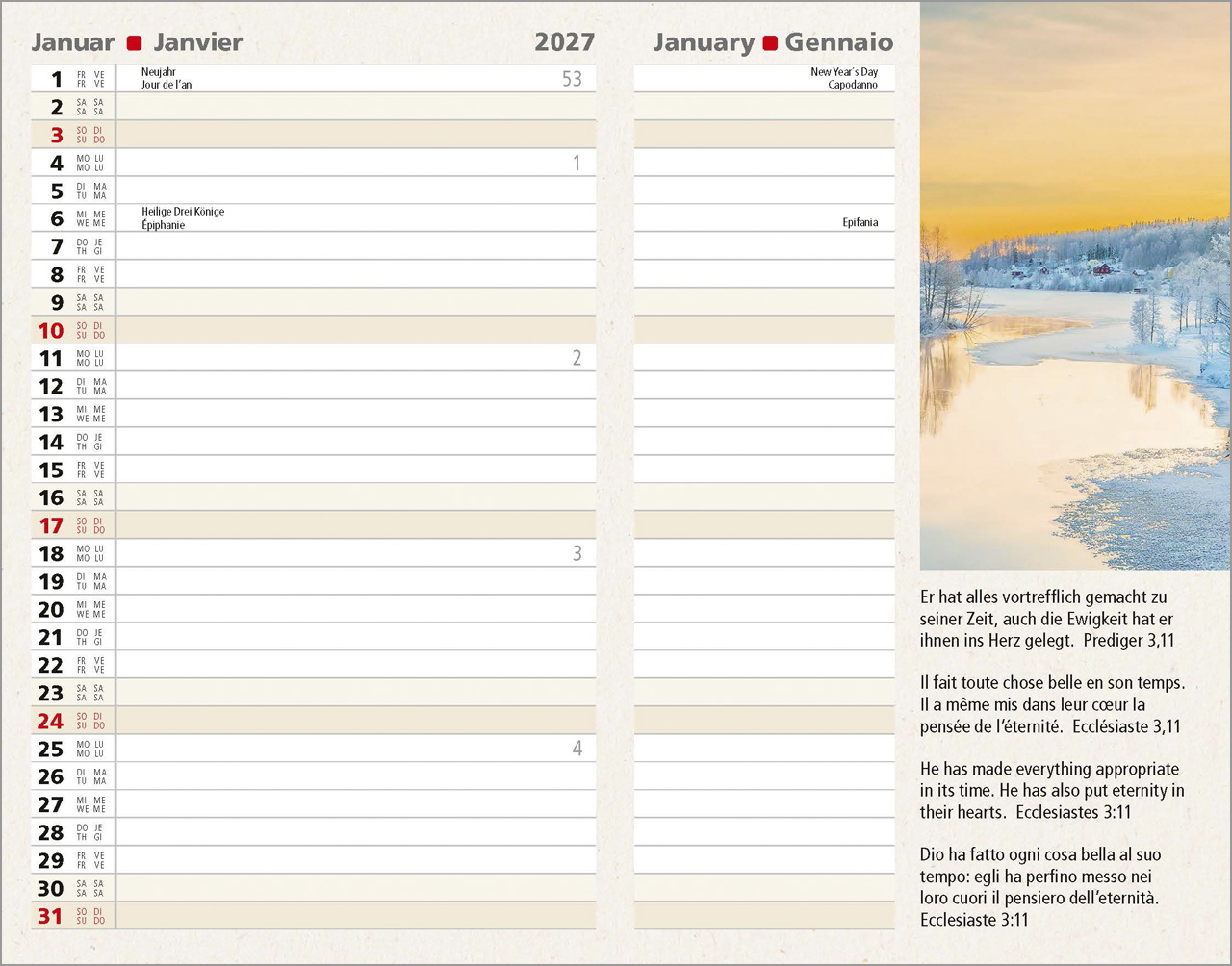Choose the date number 31

(51, 917)
